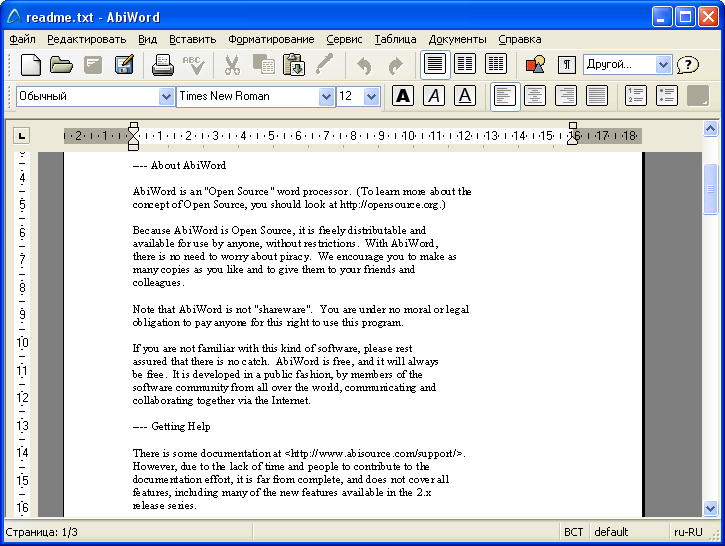Image resolution: width=725 pixels, height=546 pixels.
Task: Run the ABC spell check icon
Action: (194, 65)
